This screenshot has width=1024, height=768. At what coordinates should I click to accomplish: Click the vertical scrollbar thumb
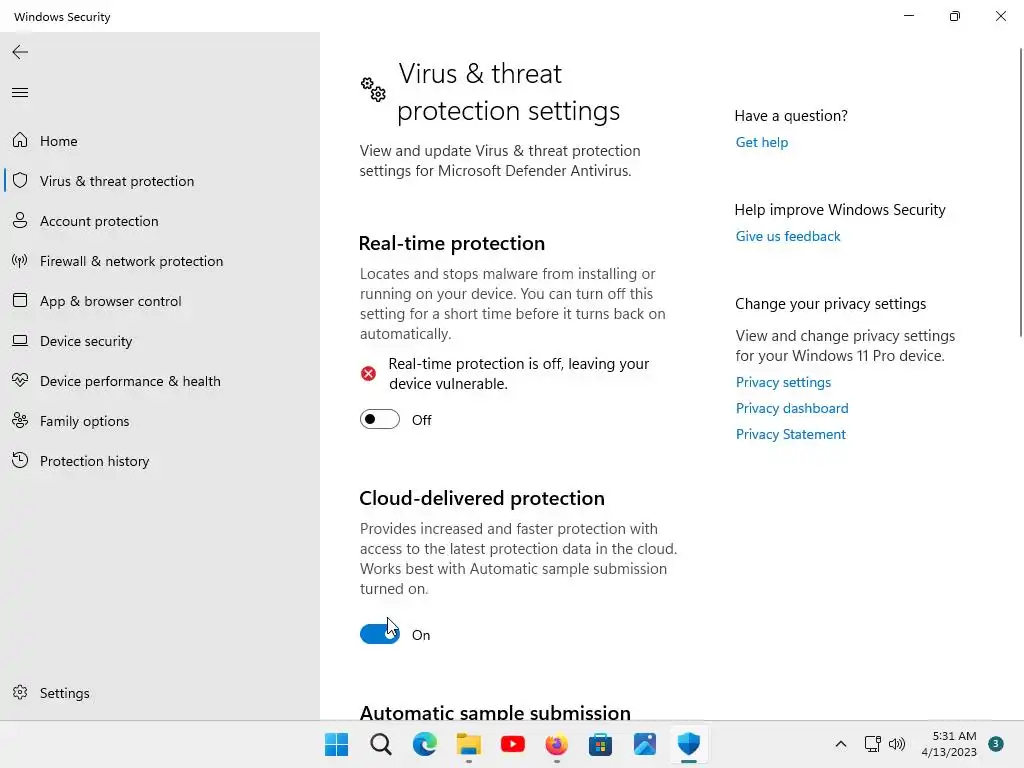pyautogui.click(x=1020, y=193)
